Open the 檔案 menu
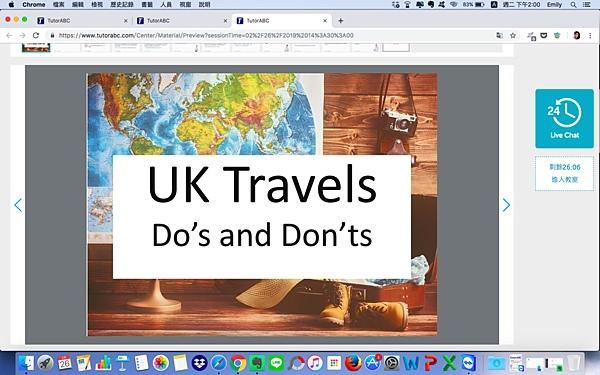This screenshot has height=375, width=600. (59, 5)
